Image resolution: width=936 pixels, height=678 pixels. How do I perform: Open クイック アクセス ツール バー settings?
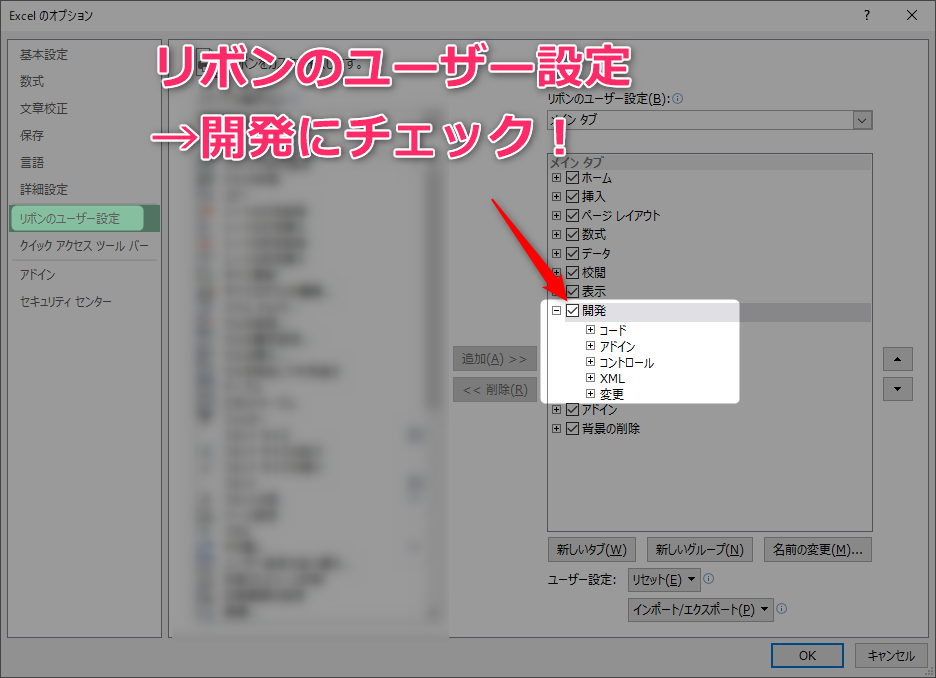tap(84, 245)
